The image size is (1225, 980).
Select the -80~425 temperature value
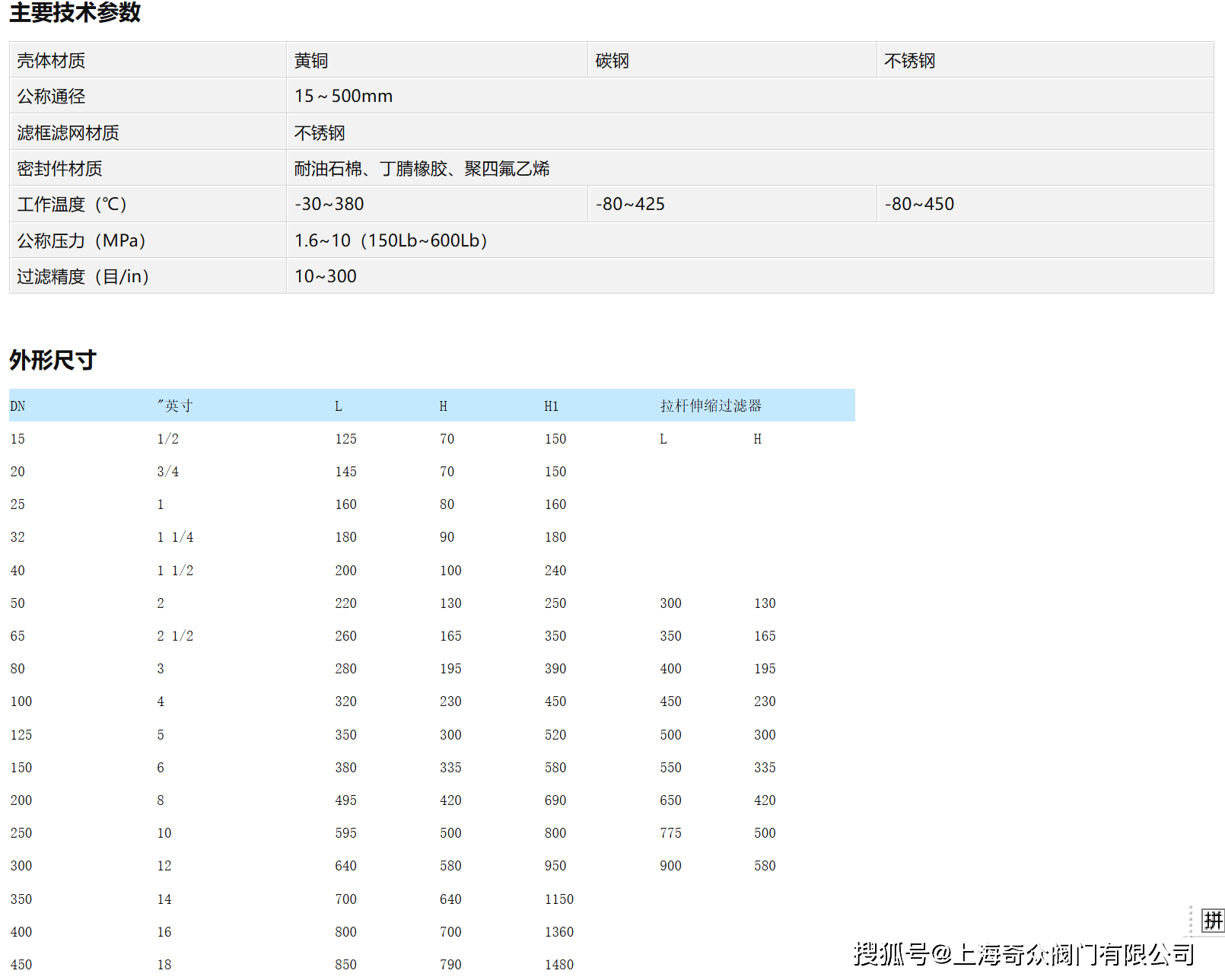[630, 204]
